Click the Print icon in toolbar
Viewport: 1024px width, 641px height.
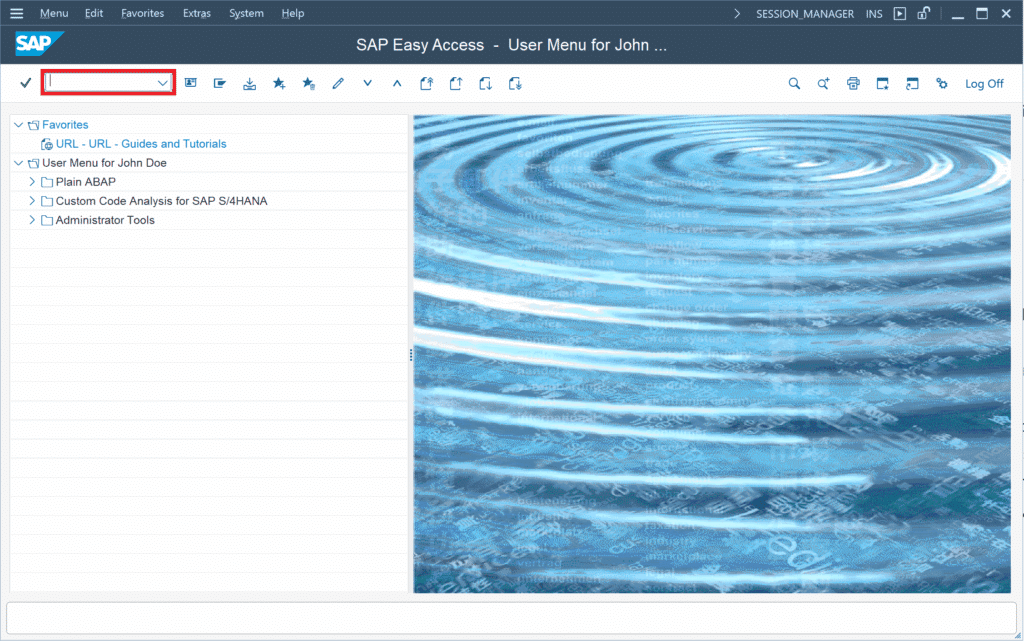[853, 84]
